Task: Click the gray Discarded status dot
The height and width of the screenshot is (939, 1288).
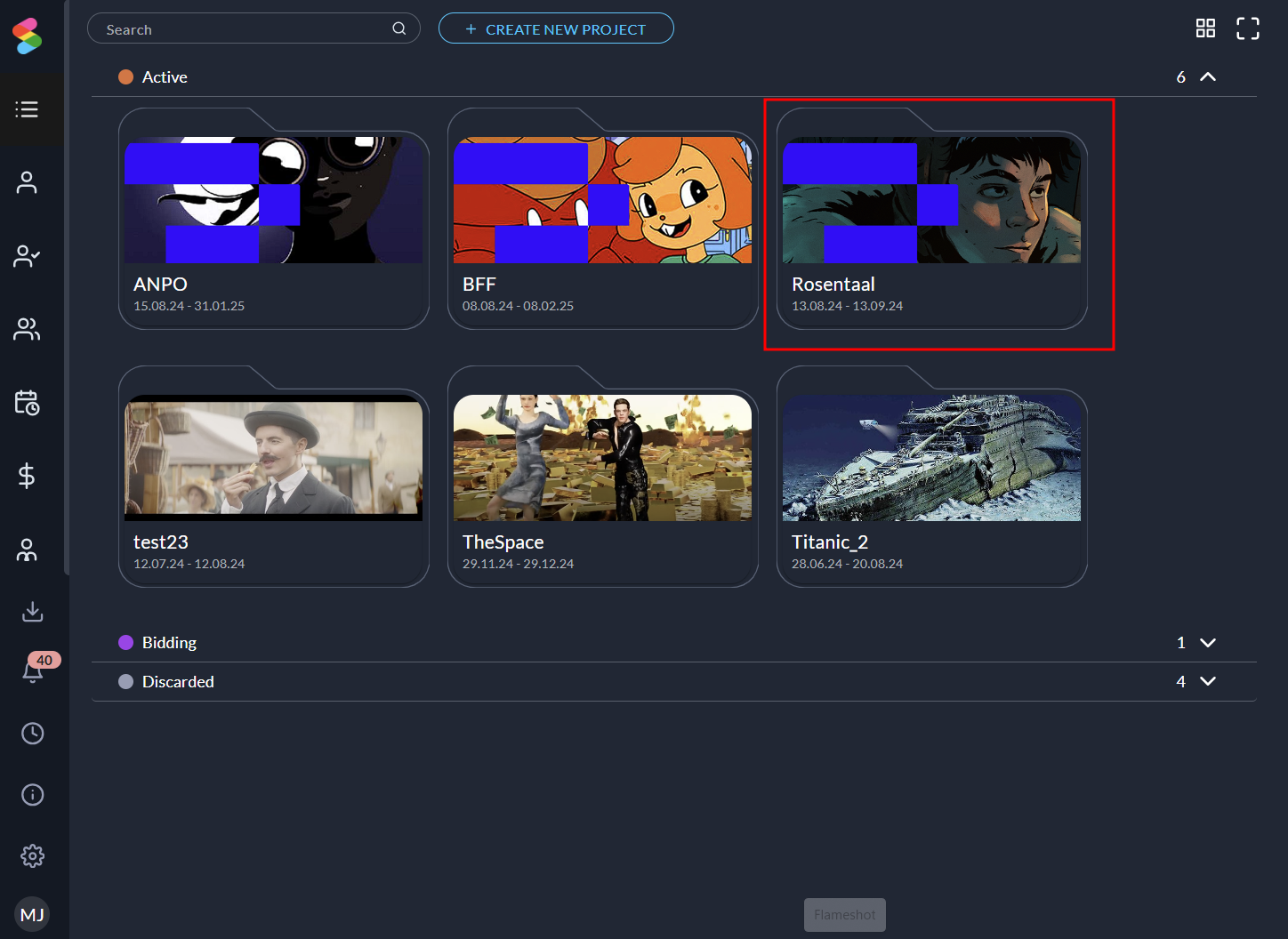Action: (x=126, y=682)
